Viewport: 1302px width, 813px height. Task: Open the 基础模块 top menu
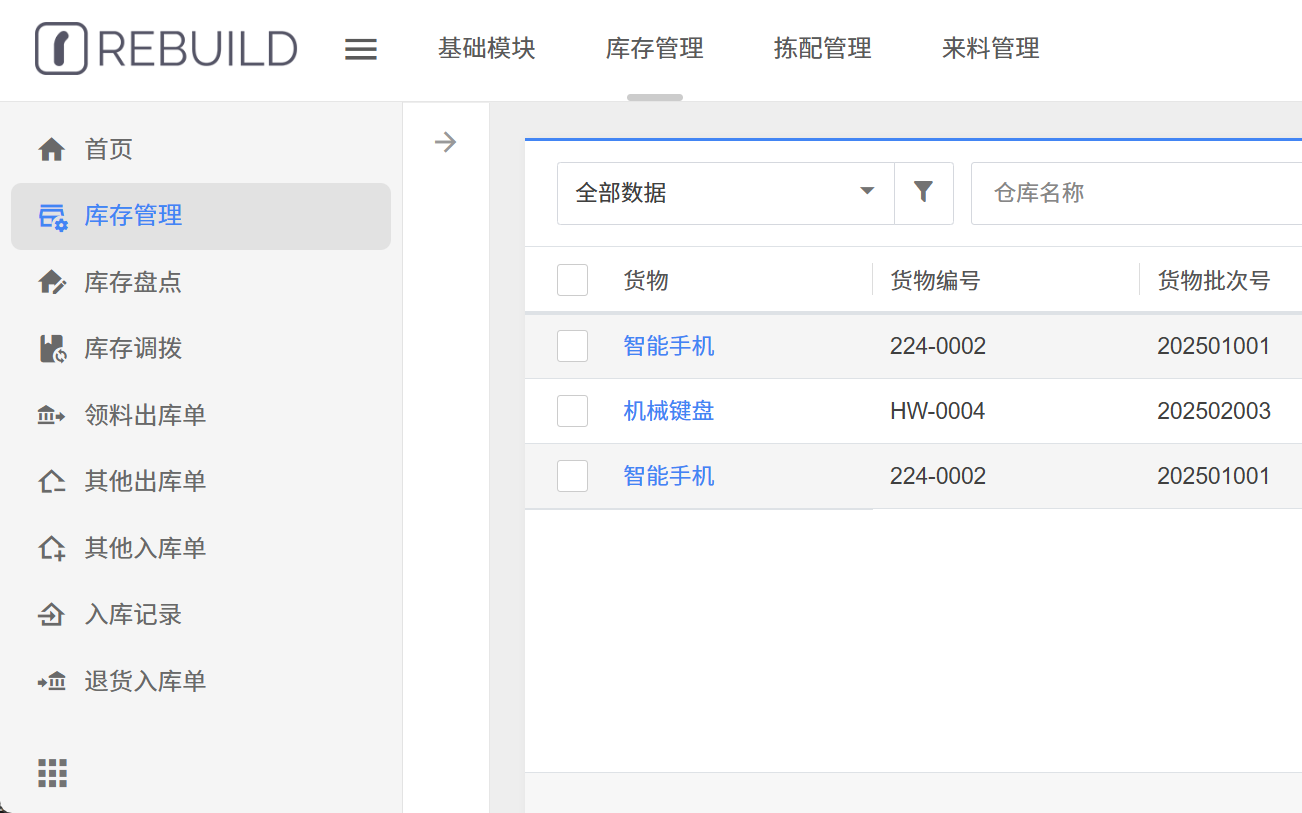click(487, 48)
